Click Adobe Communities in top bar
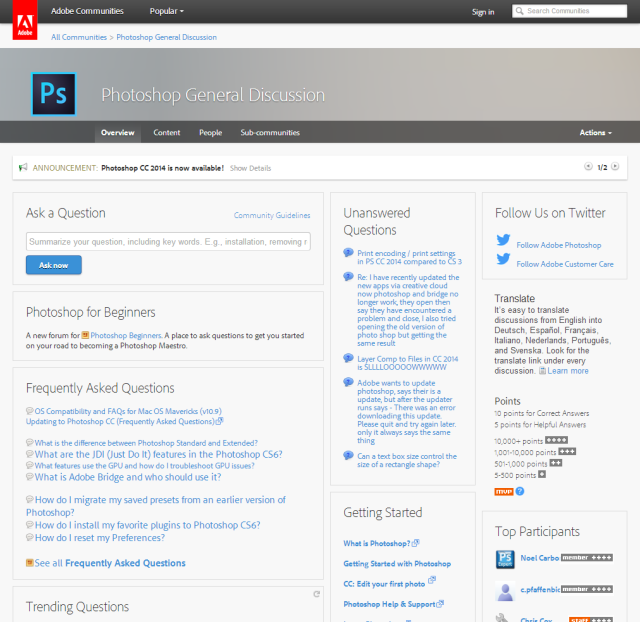 point(87,11)
